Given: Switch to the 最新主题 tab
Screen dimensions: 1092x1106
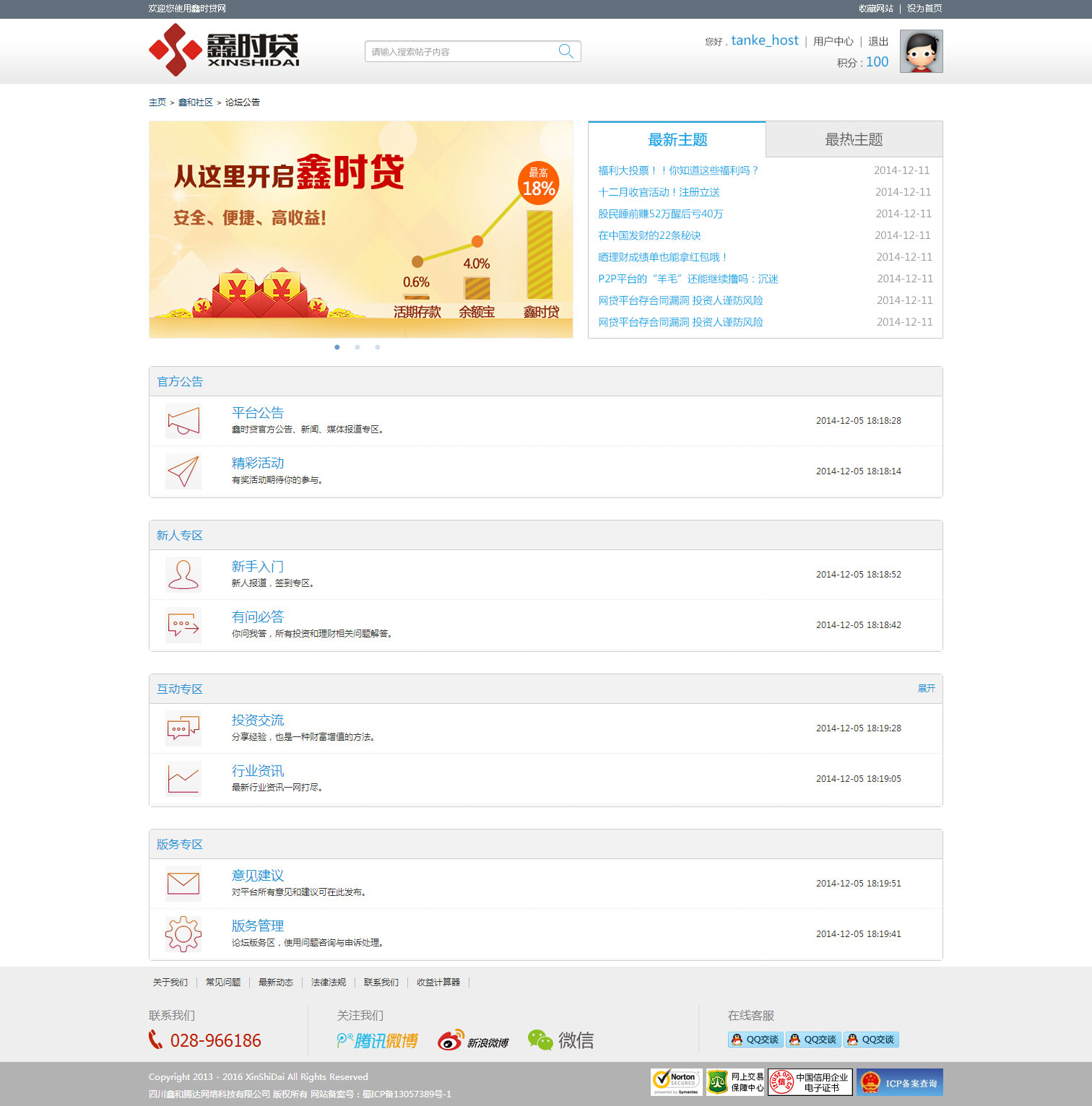Looking at the screenshot, I should (x=677, y=139).
